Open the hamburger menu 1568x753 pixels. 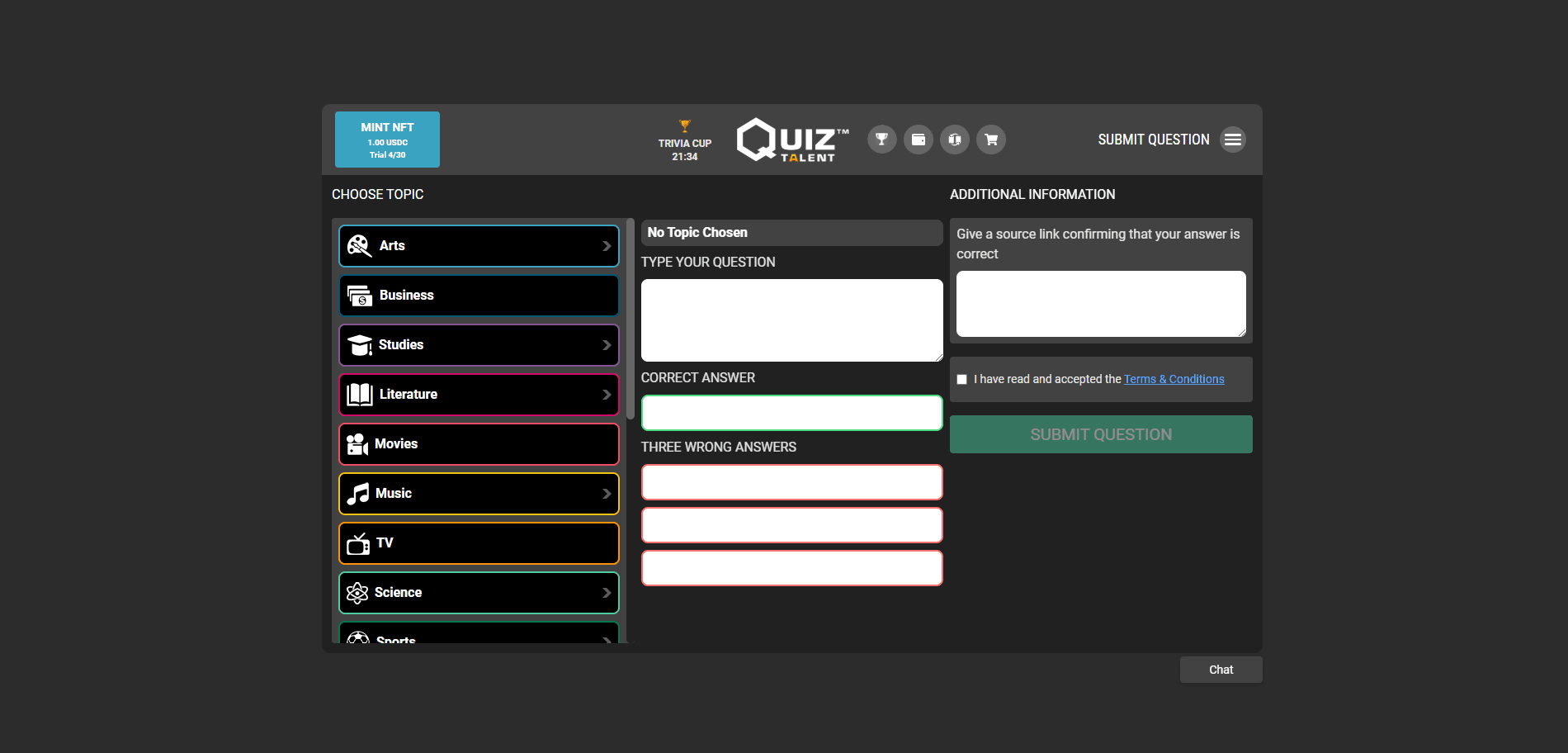pyautogui.click(x=1233, y=140)
